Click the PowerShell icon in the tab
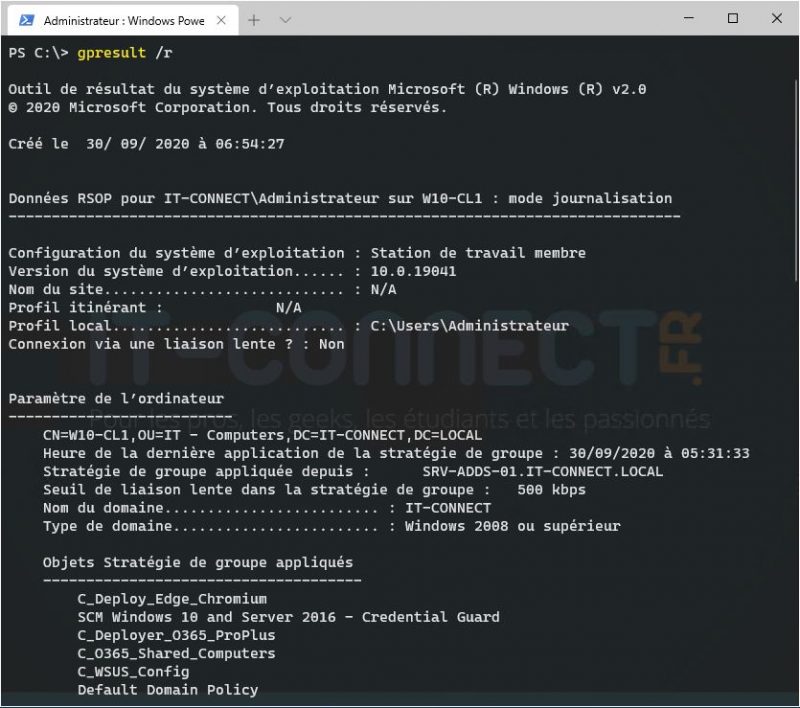Screen dimensions: 800x708 pyautogui.click(x=26, y=20)
